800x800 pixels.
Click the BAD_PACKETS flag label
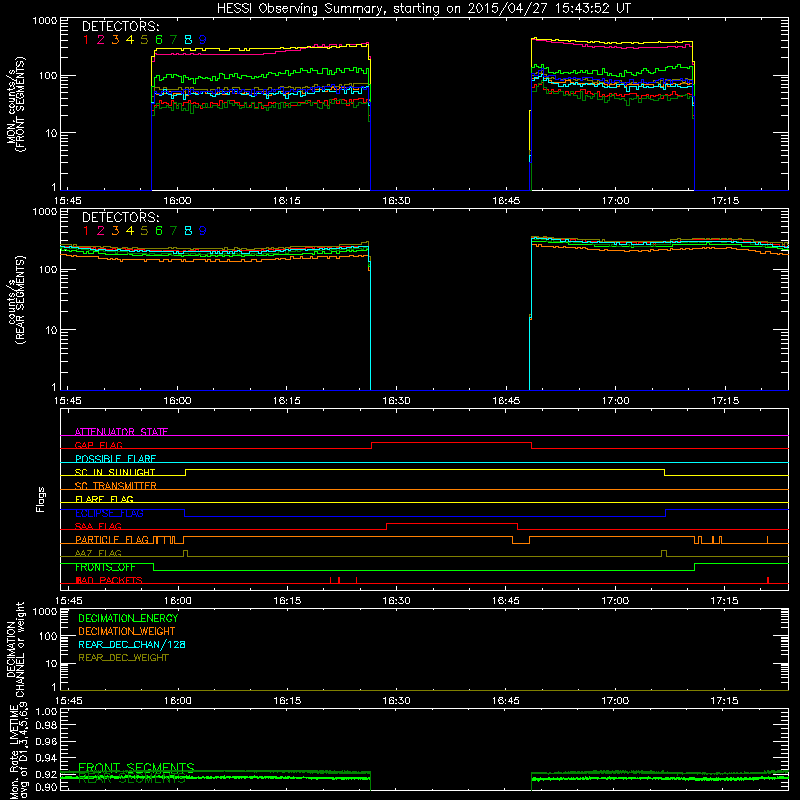coord(109,580)
